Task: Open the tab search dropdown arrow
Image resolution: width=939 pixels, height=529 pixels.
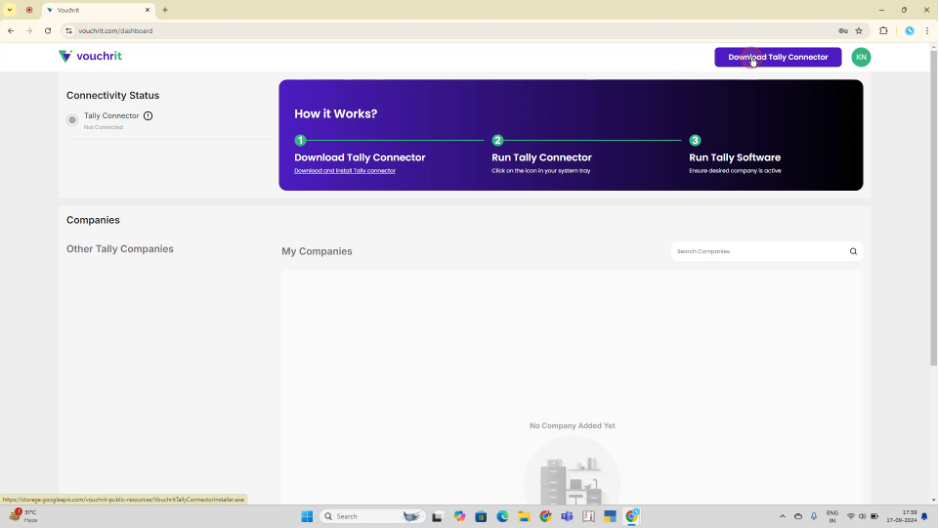Action: pyautogui.click(x=10, y=10)
